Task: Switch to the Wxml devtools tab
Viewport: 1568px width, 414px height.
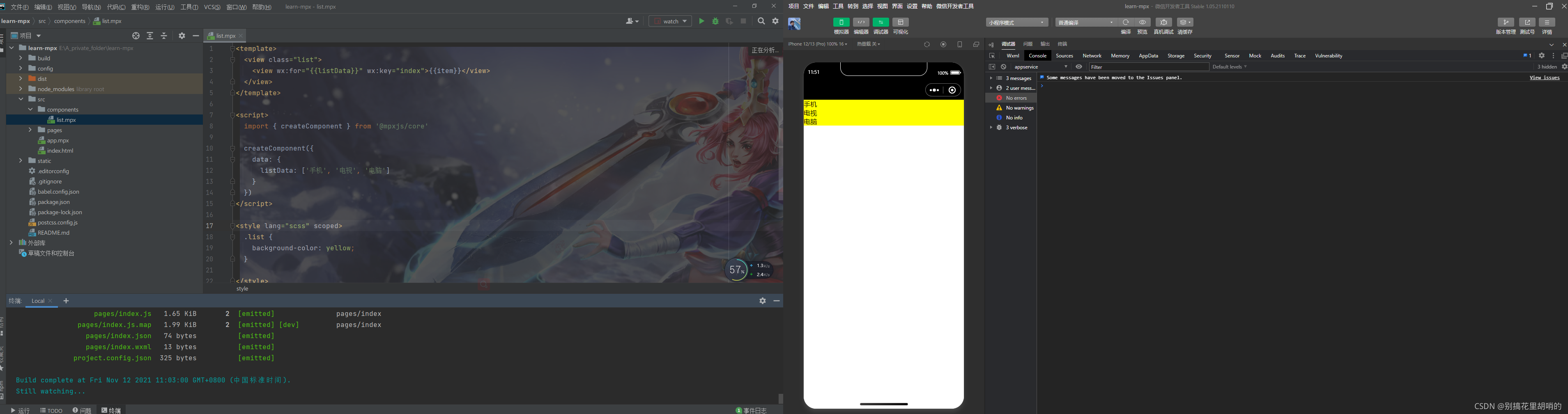Action: point(1013,56)
